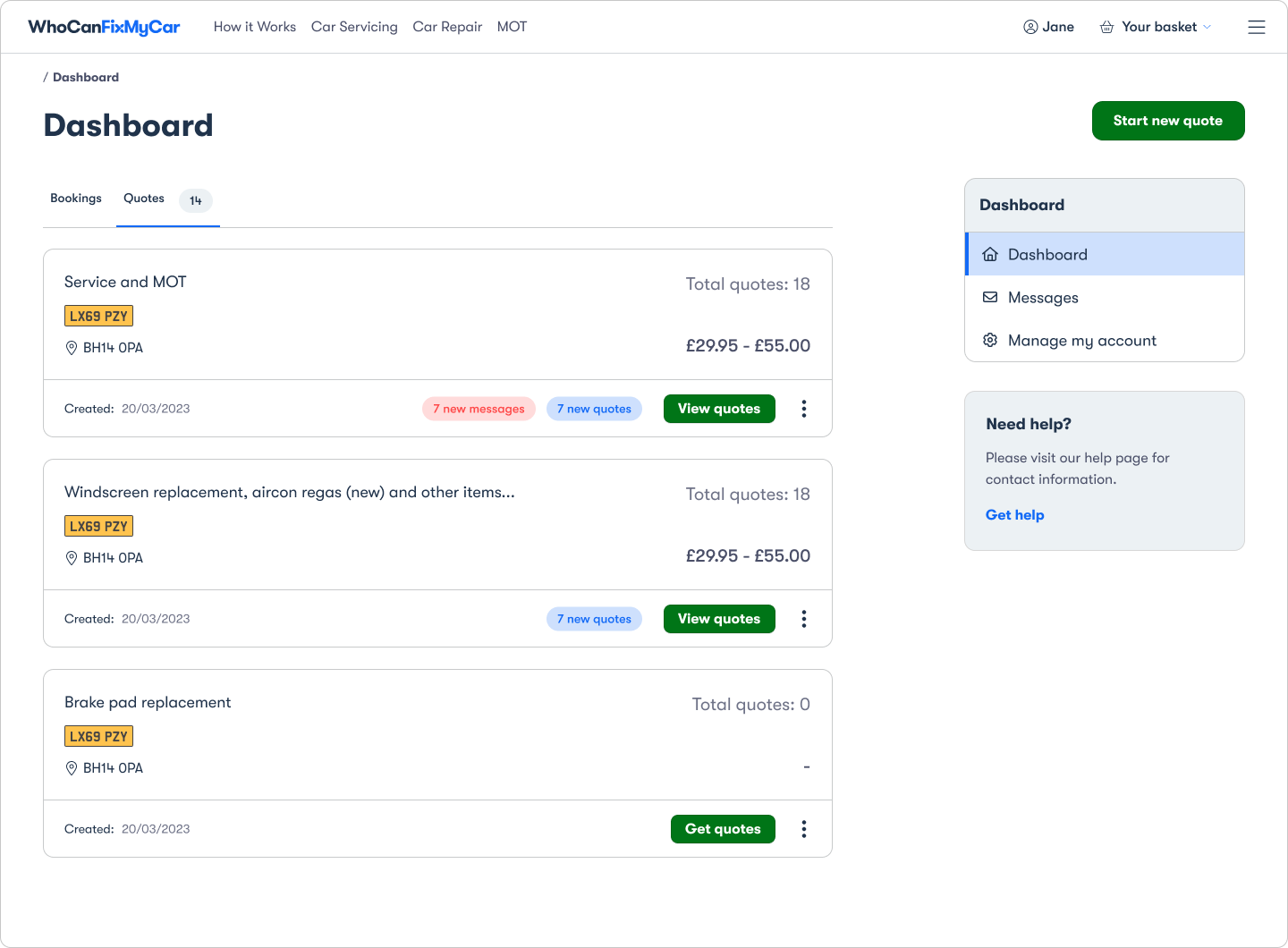Screen dimensions: 1288x948
Task: Select the Quotes tab
Action: pos(144,198)
